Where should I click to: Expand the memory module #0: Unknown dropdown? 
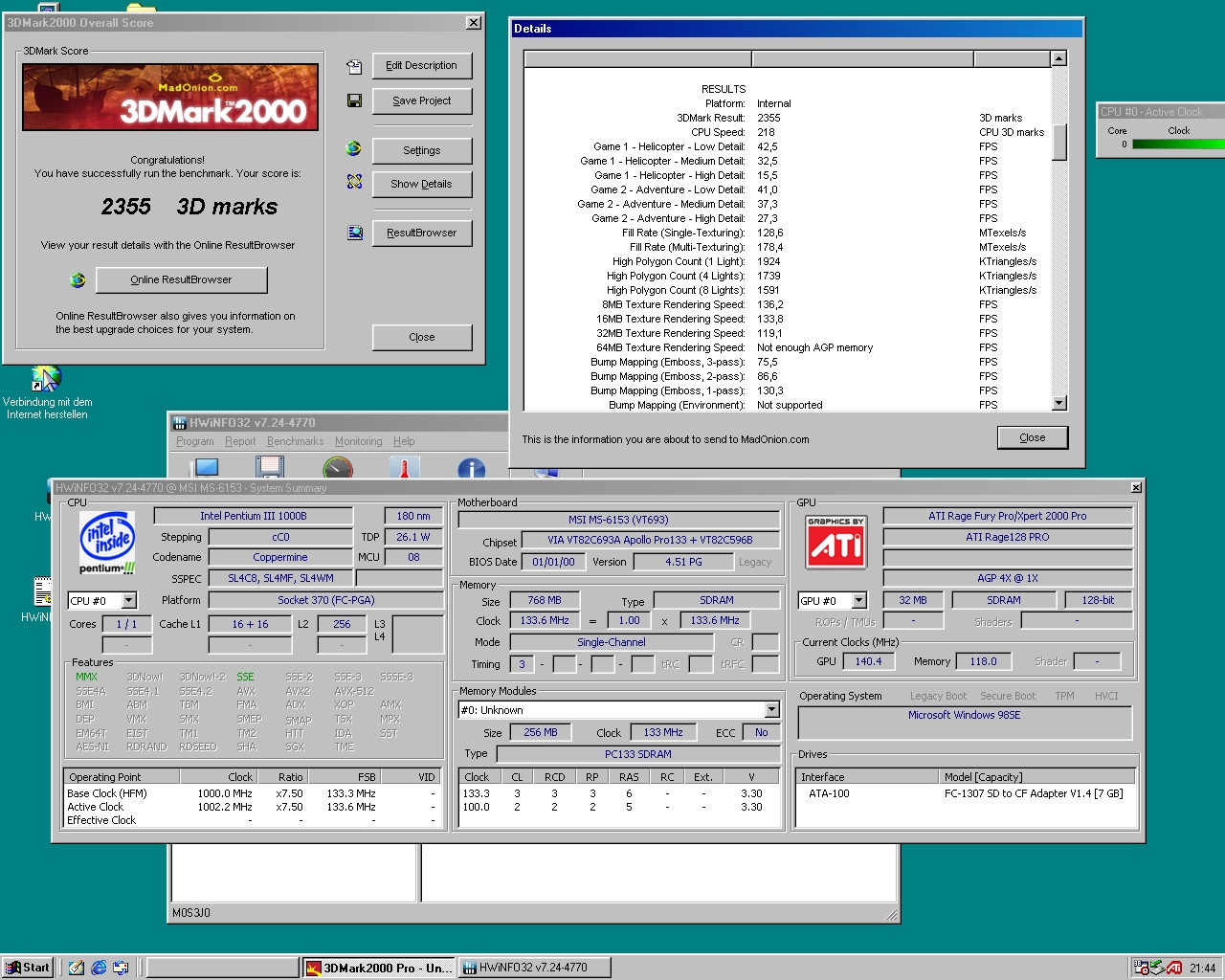tap(771, 709)
